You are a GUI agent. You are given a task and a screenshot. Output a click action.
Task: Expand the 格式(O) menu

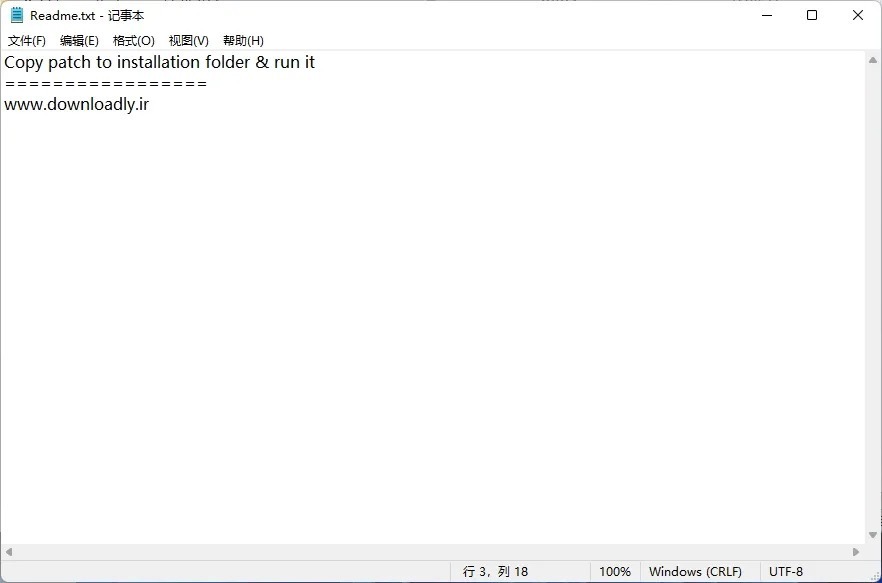point(133,41)
